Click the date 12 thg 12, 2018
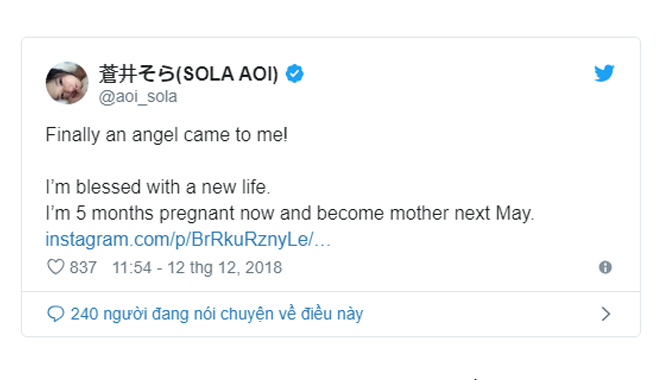This screenshot has width=660, height=380. 225,268
